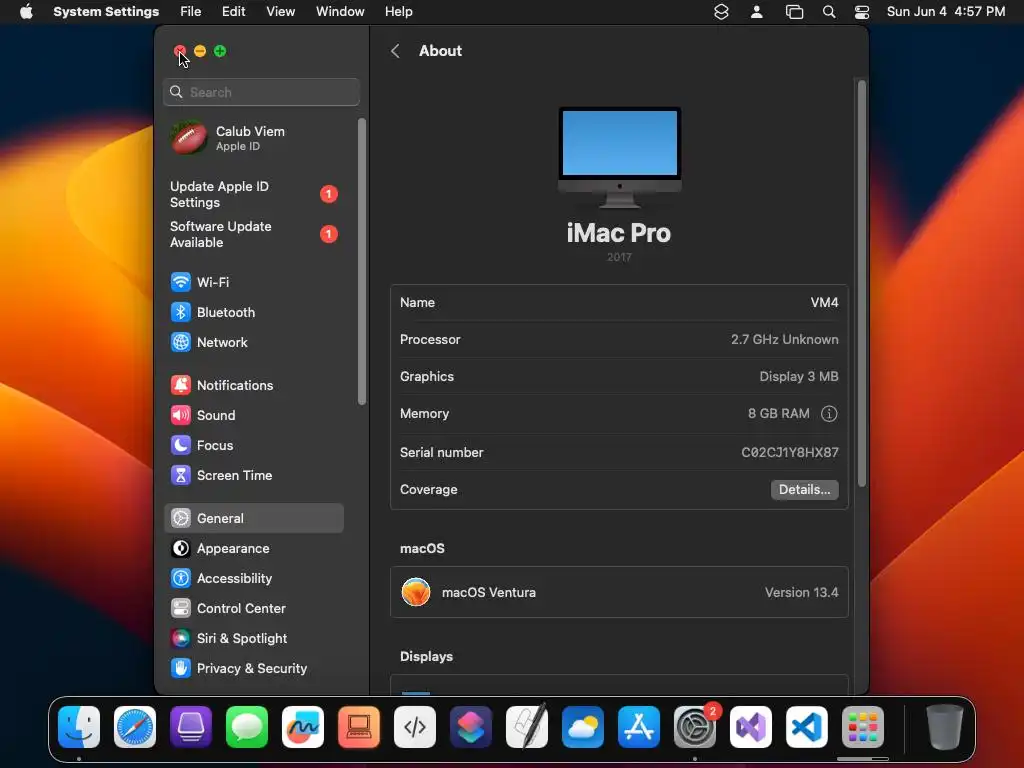Open Software Update Available notice
Viewport: 1024px width, 768px height.
[253, 234]
